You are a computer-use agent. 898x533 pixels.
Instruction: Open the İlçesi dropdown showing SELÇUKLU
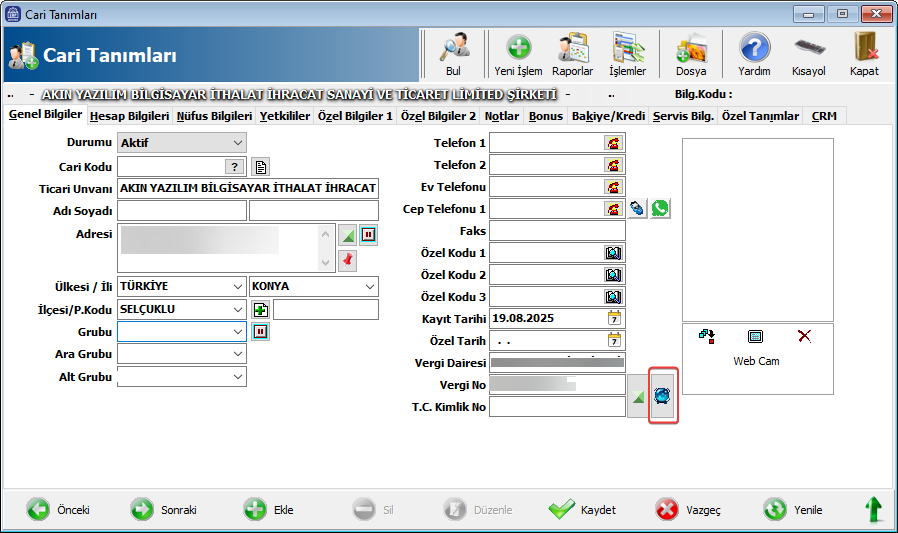click(182, 309)
